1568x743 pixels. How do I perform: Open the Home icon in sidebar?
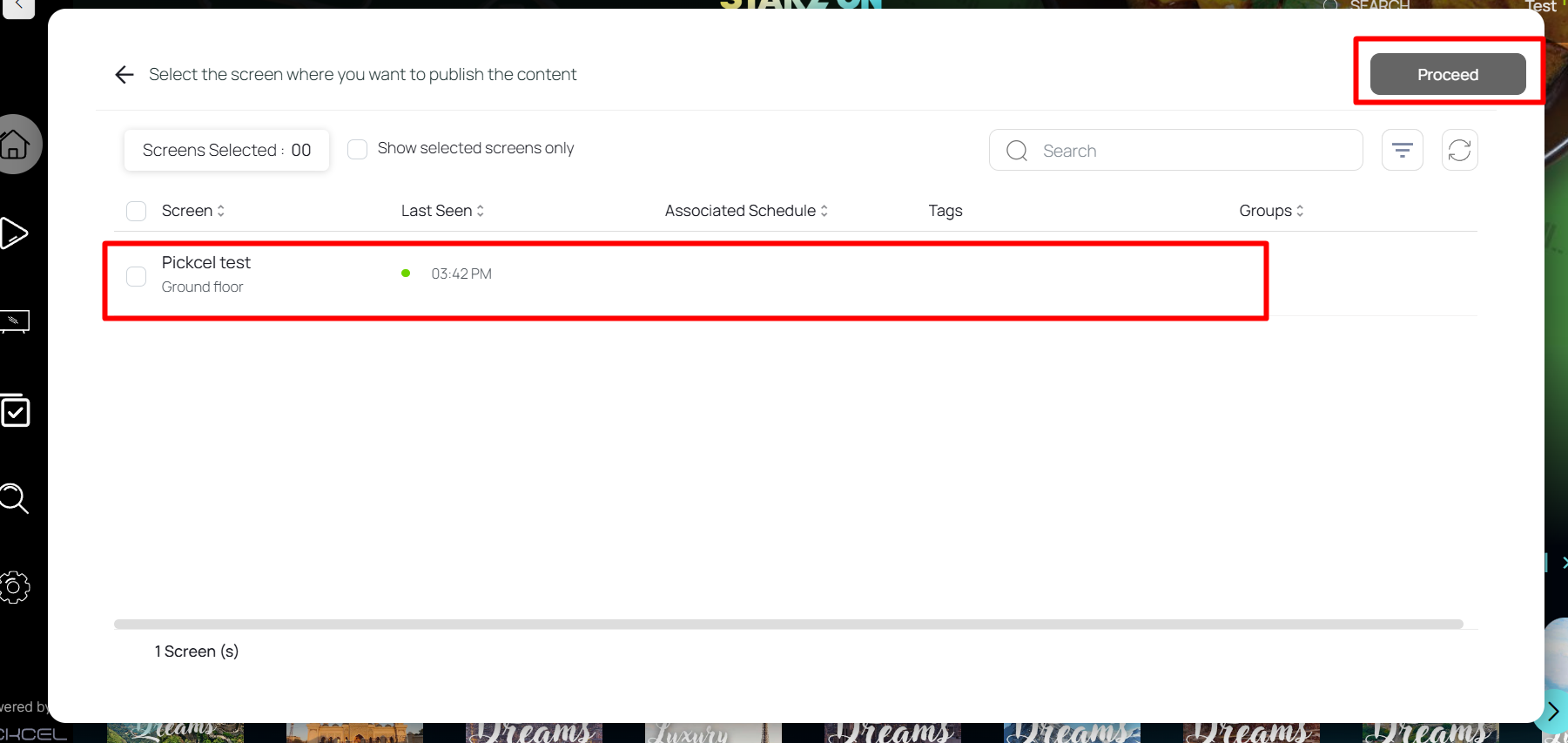[15, 145]
